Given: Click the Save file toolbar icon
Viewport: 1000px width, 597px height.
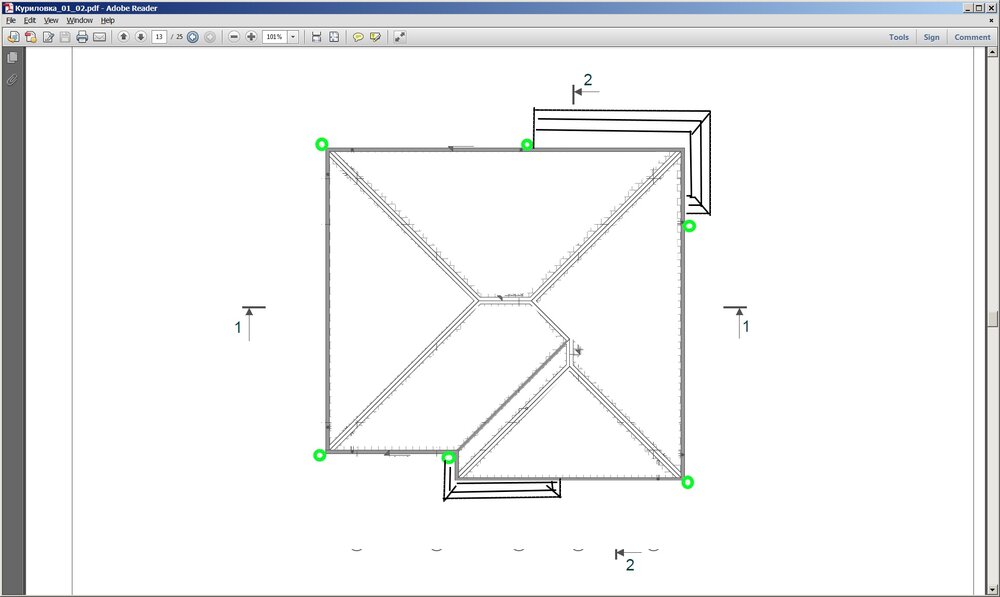Looking at the screenshot, I should click(x=65, y=37).
